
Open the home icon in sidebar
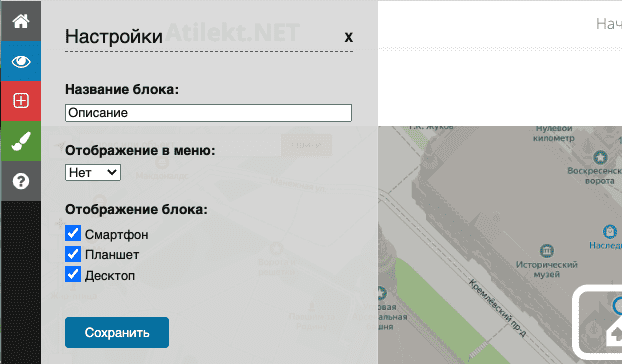click(x=21, y=21)
